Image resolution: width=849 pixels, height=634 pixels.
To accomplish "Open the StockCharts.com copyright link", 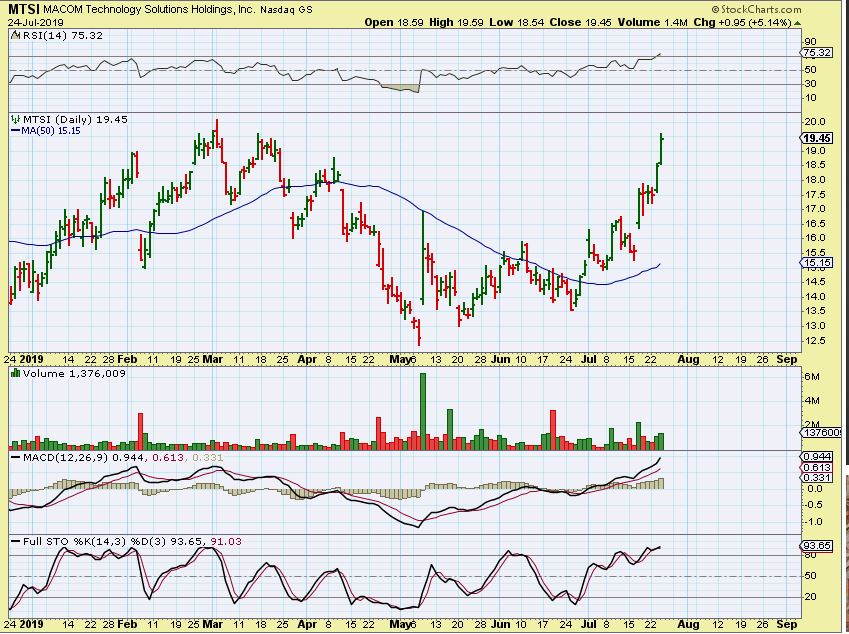I will tap(756, 9).
